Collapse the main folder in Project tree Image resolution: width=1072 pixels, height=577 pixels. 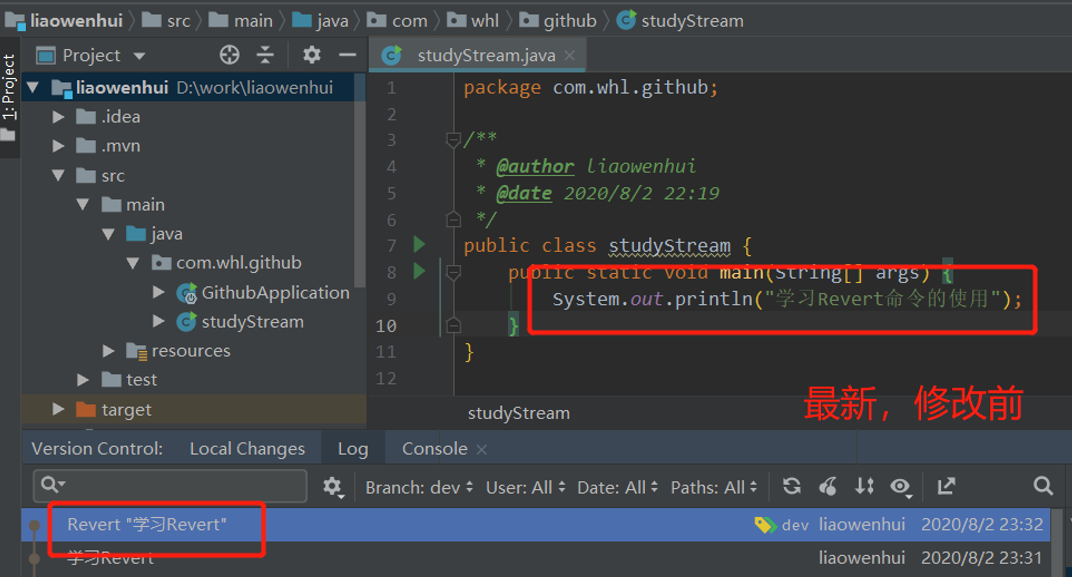83,204
